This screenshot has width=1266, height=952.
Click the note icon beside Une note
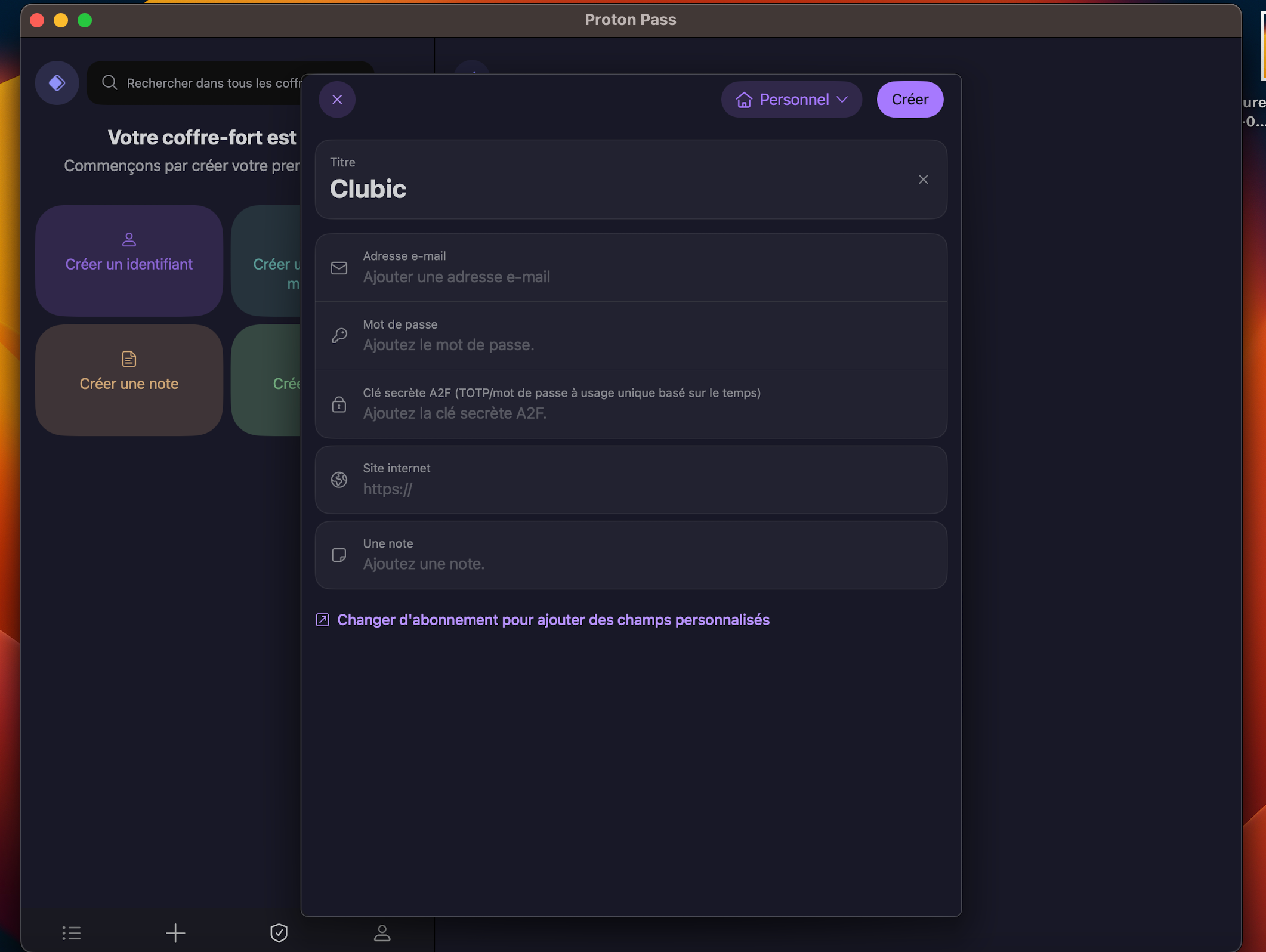coord(339,555)
